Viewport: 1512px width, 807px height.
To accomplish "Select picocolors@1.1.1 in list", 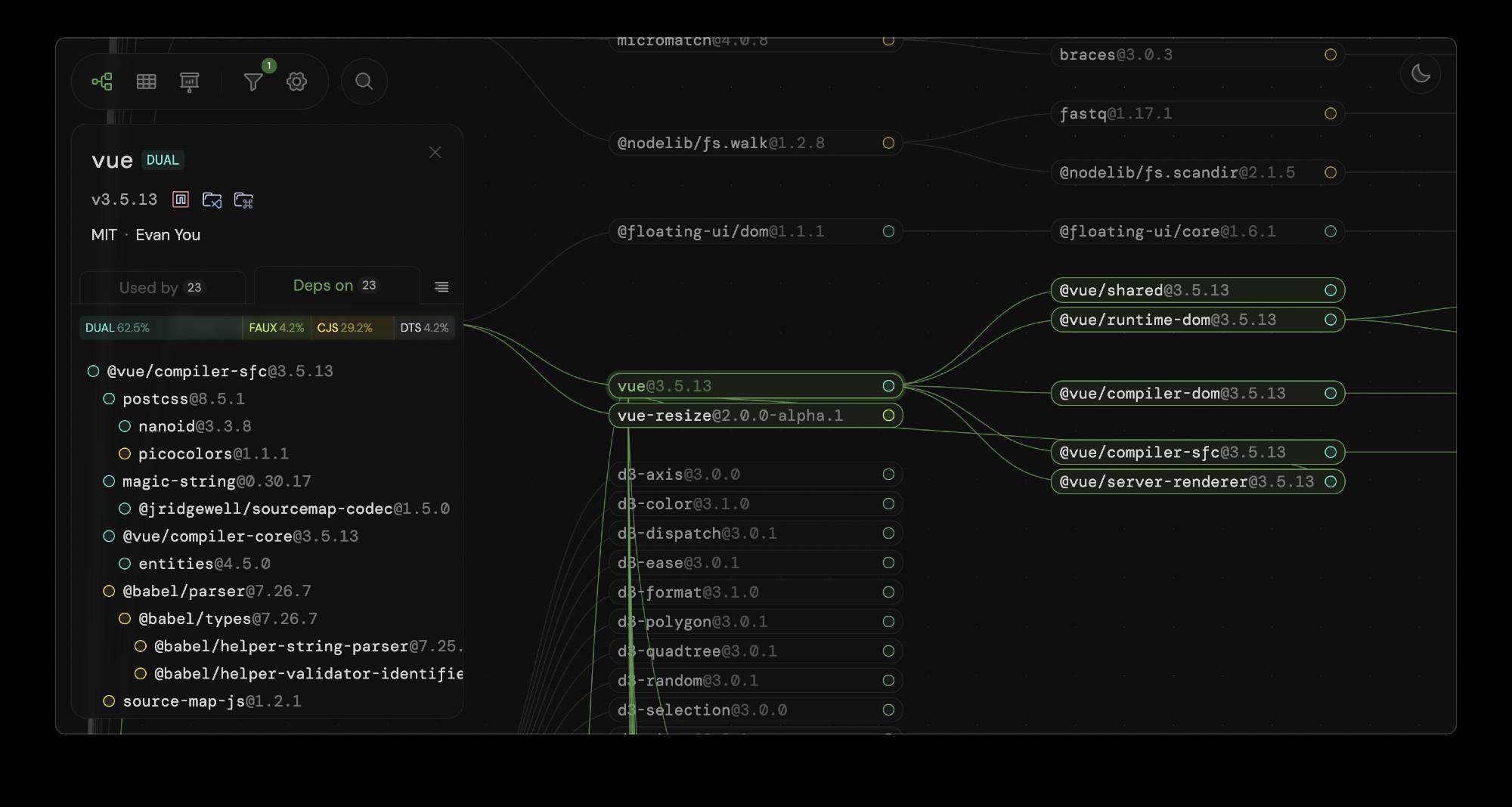I will [x=213, y=453].
